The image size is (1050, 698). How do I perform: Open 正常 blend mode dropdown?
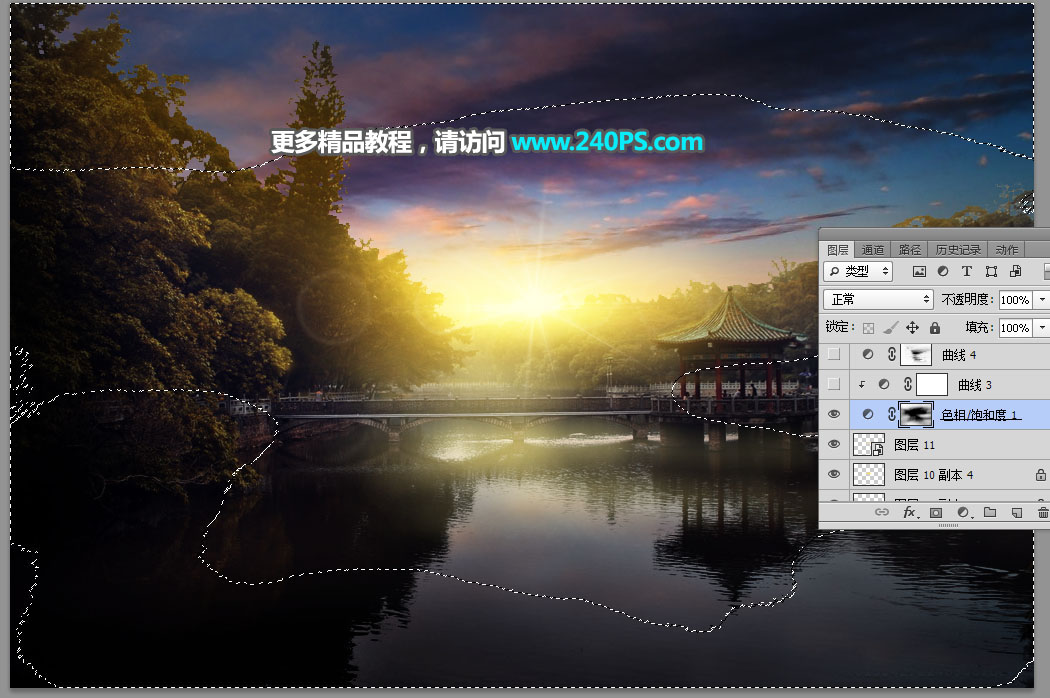pyautogui.click(x=879, y=299)
